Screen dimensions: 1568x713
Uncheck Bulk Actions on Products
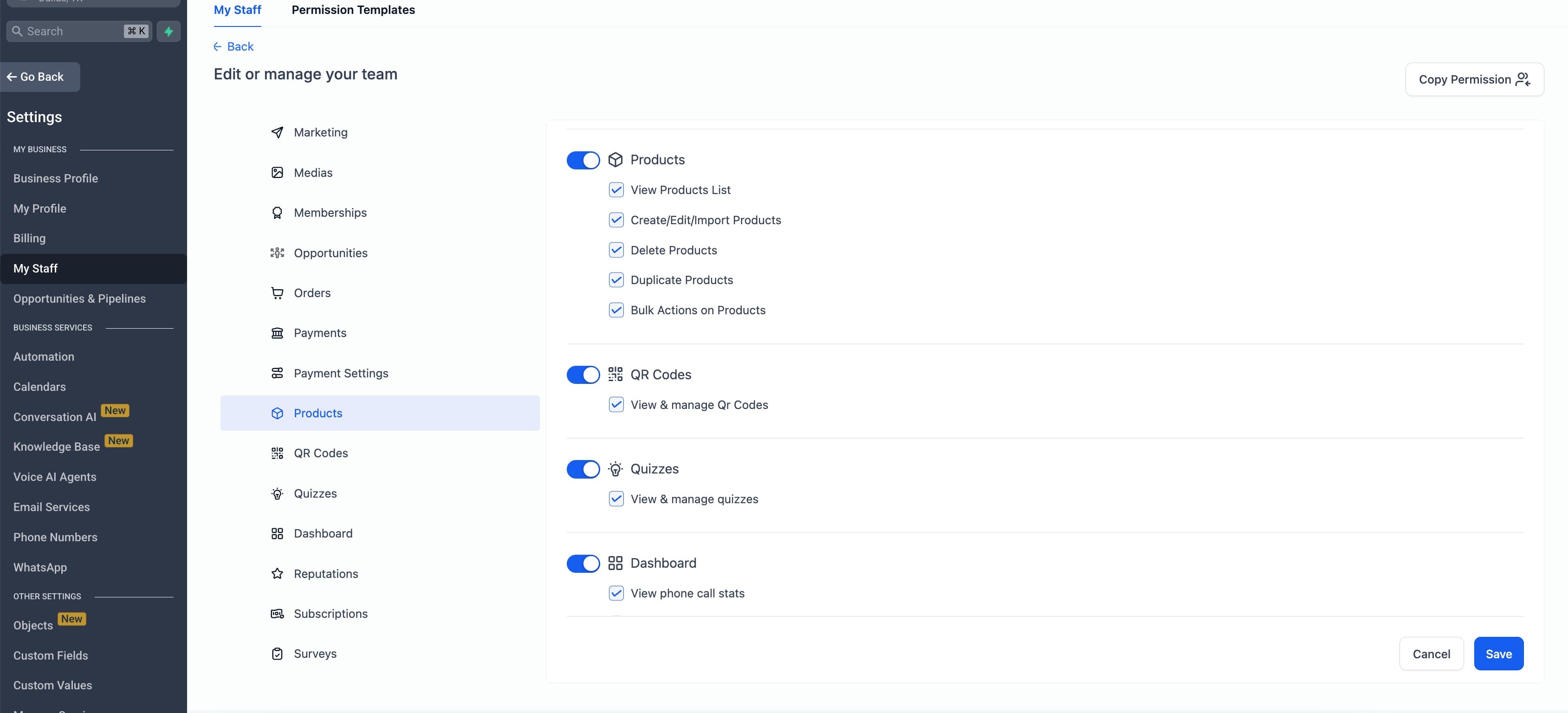click(x=616, y=311)
